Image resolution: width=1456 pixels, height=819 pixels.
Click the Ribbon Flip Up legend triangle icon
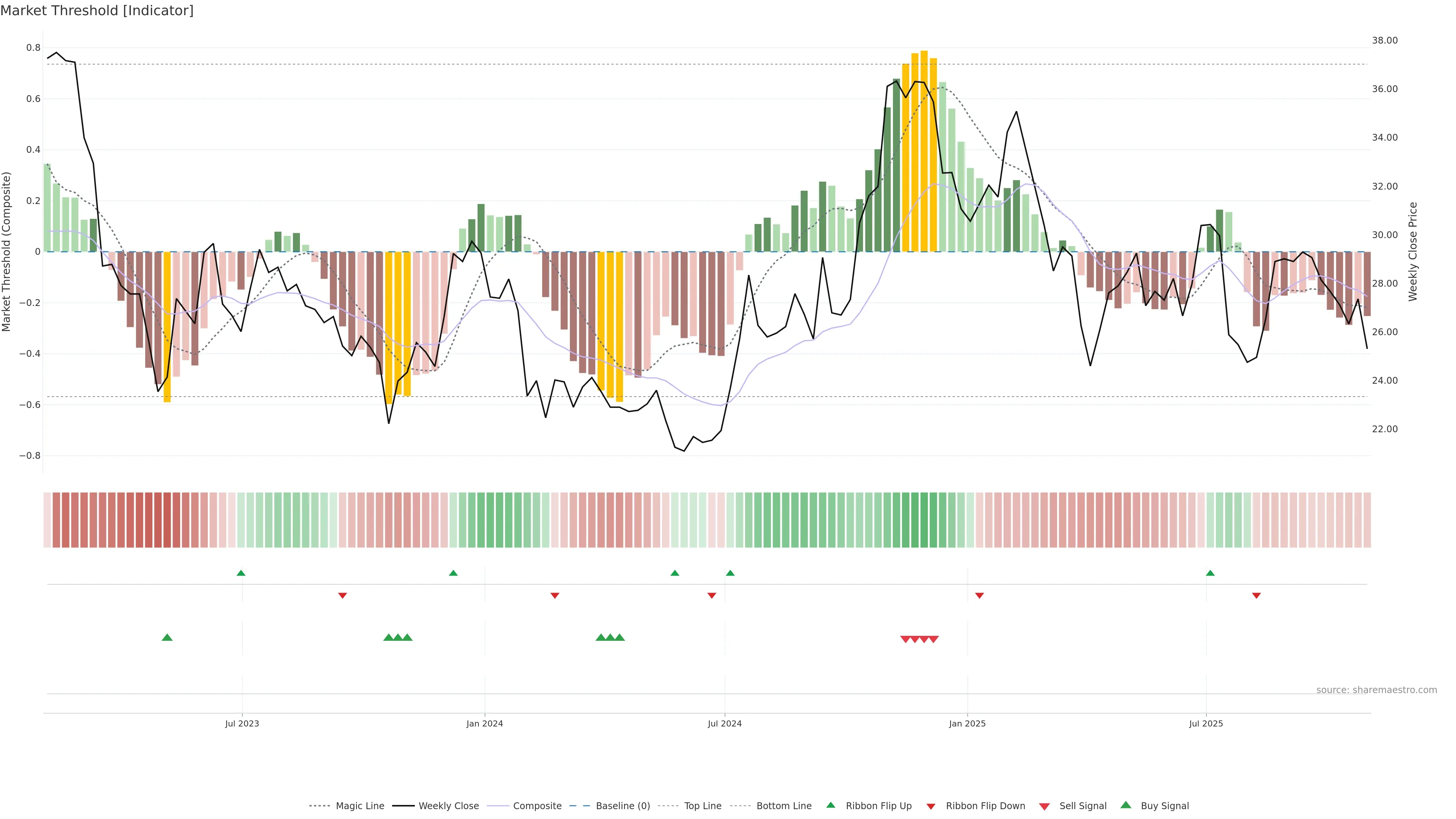point(830,805)
